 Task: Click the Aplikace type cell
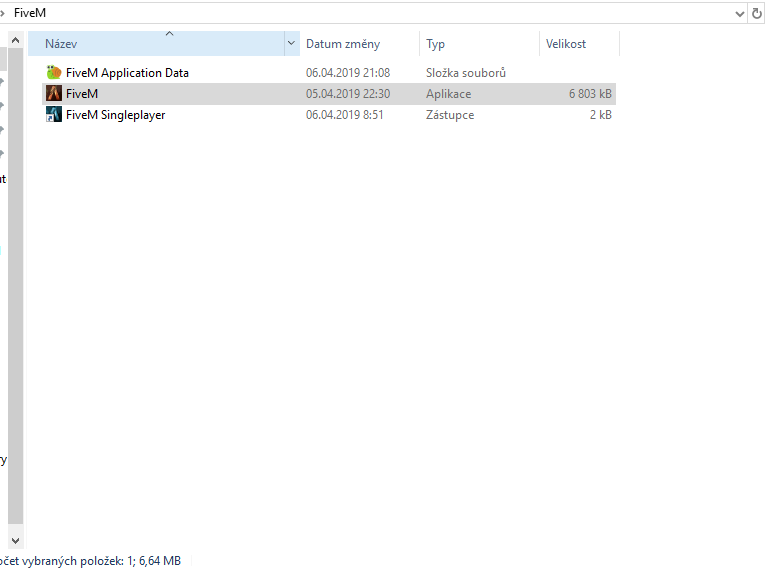pos(448,94)
